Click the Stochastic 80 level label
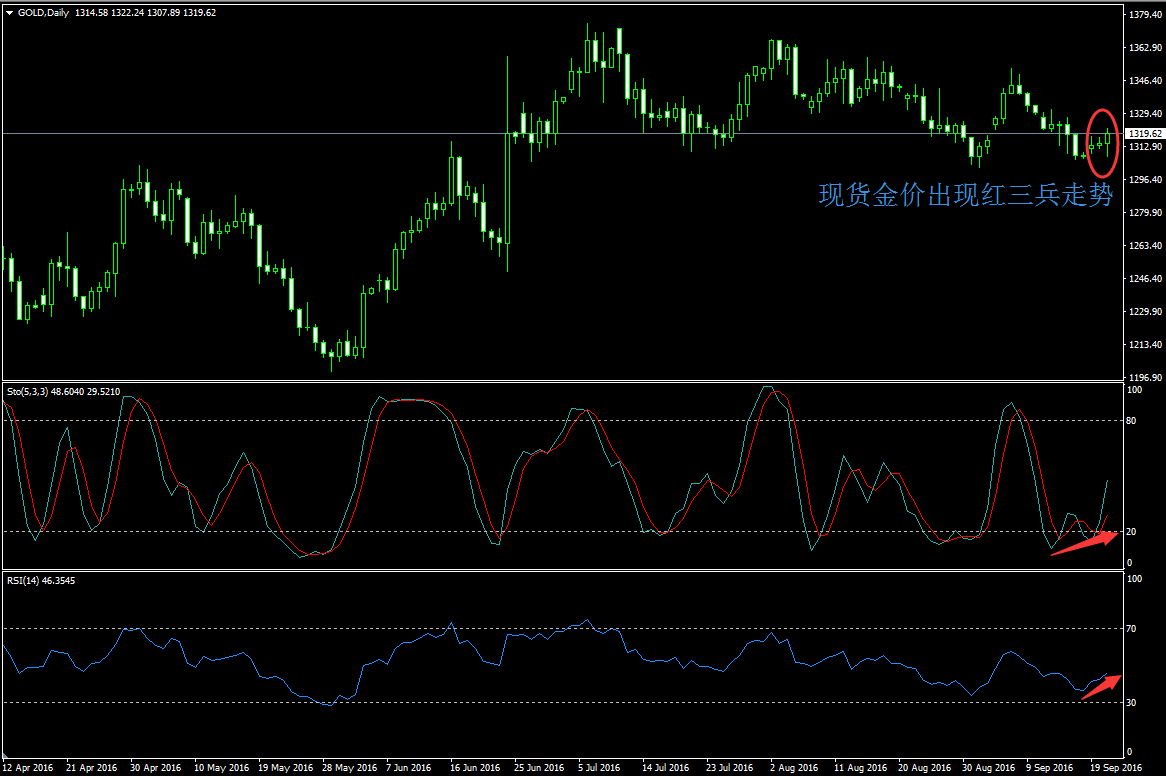Screen dimensions: 1166x776 pyautogui.click(x=1131, y=421)
